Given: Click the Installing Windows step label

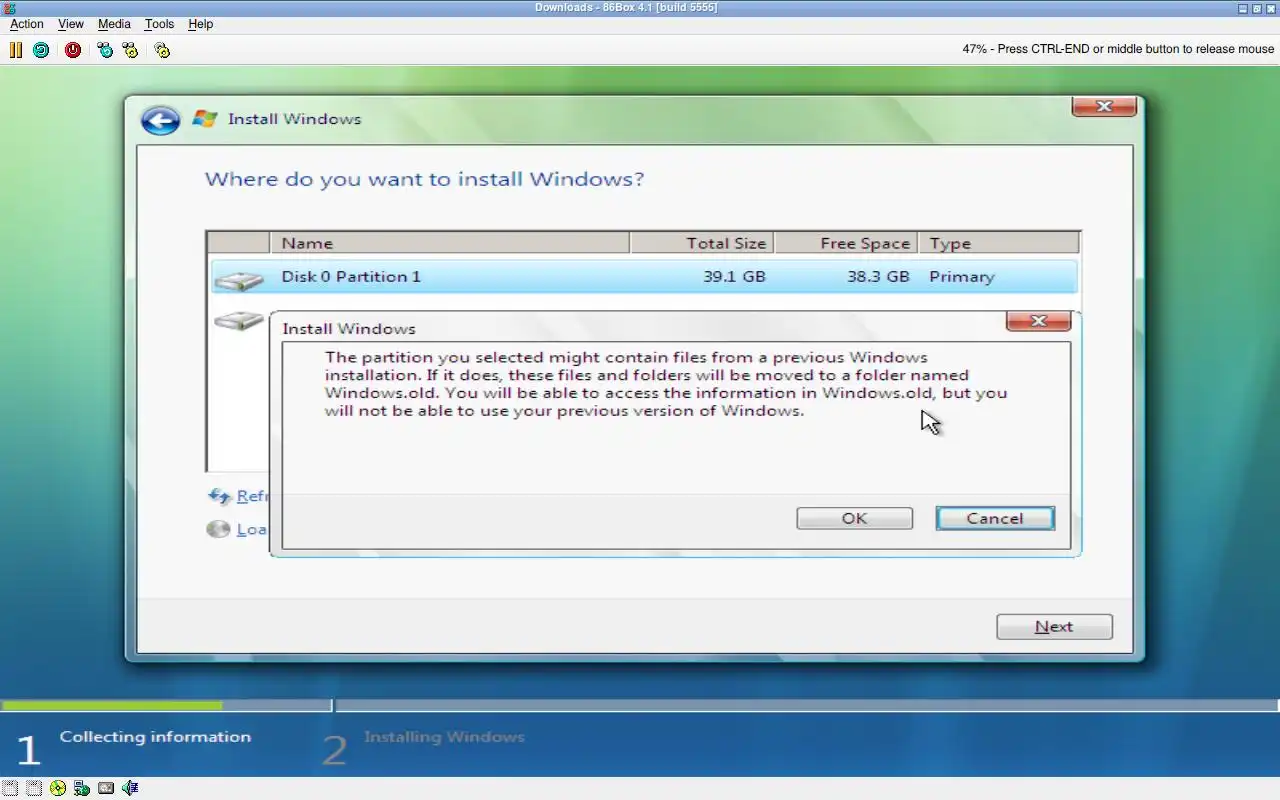Looking at the screenshot, I should pyautogui.click(x=444, y=737).
